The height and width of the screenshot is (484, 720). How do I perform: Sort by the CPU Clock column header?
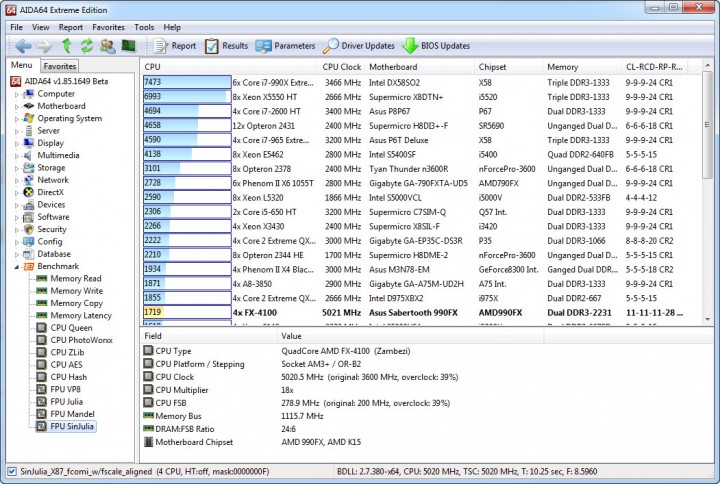pyautogui.click(x=342, y=67)
